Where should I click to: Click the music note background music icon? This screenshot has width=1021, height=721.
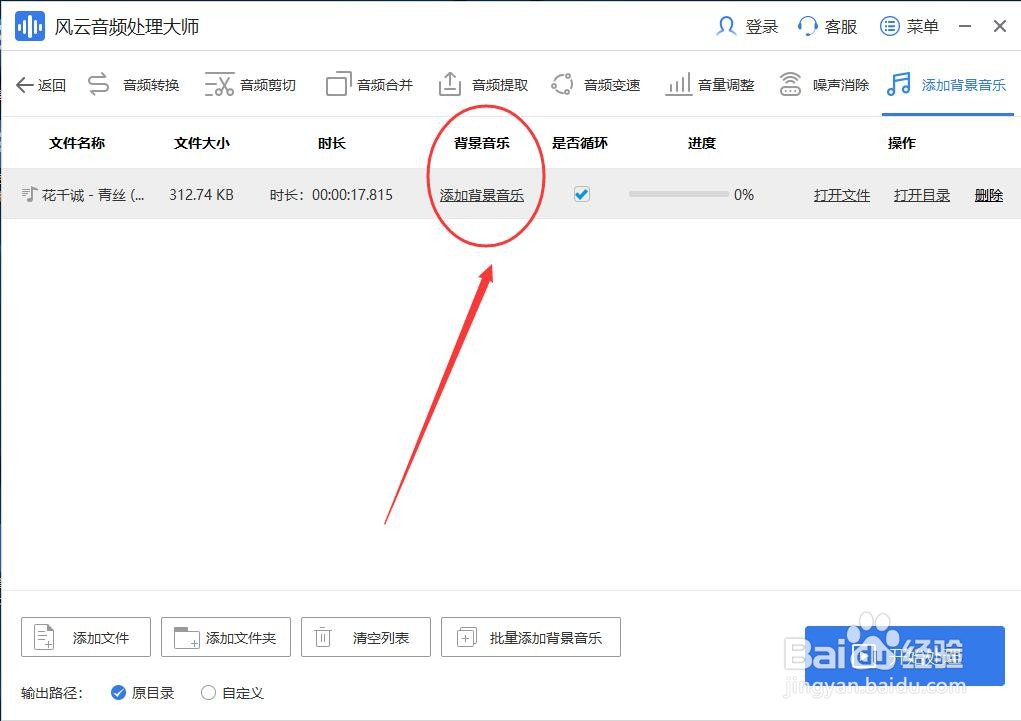pos(899,85)
